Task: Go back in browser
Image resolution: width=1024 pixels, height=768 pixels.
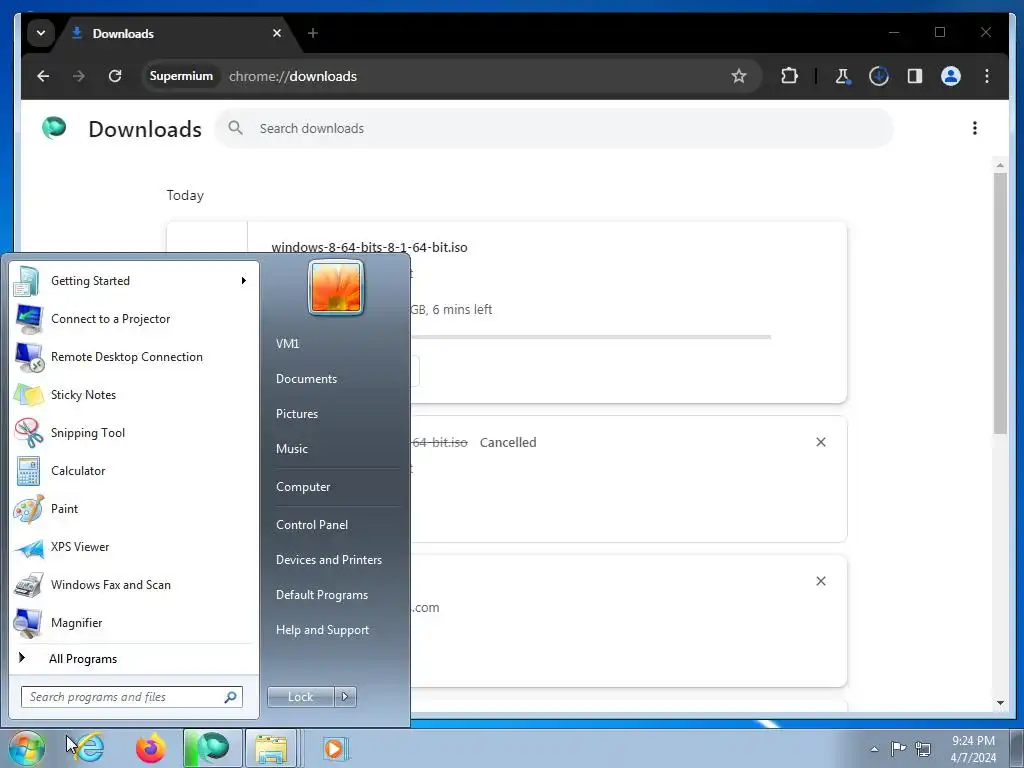Action: pyautogui.click(x=43, y=76)
